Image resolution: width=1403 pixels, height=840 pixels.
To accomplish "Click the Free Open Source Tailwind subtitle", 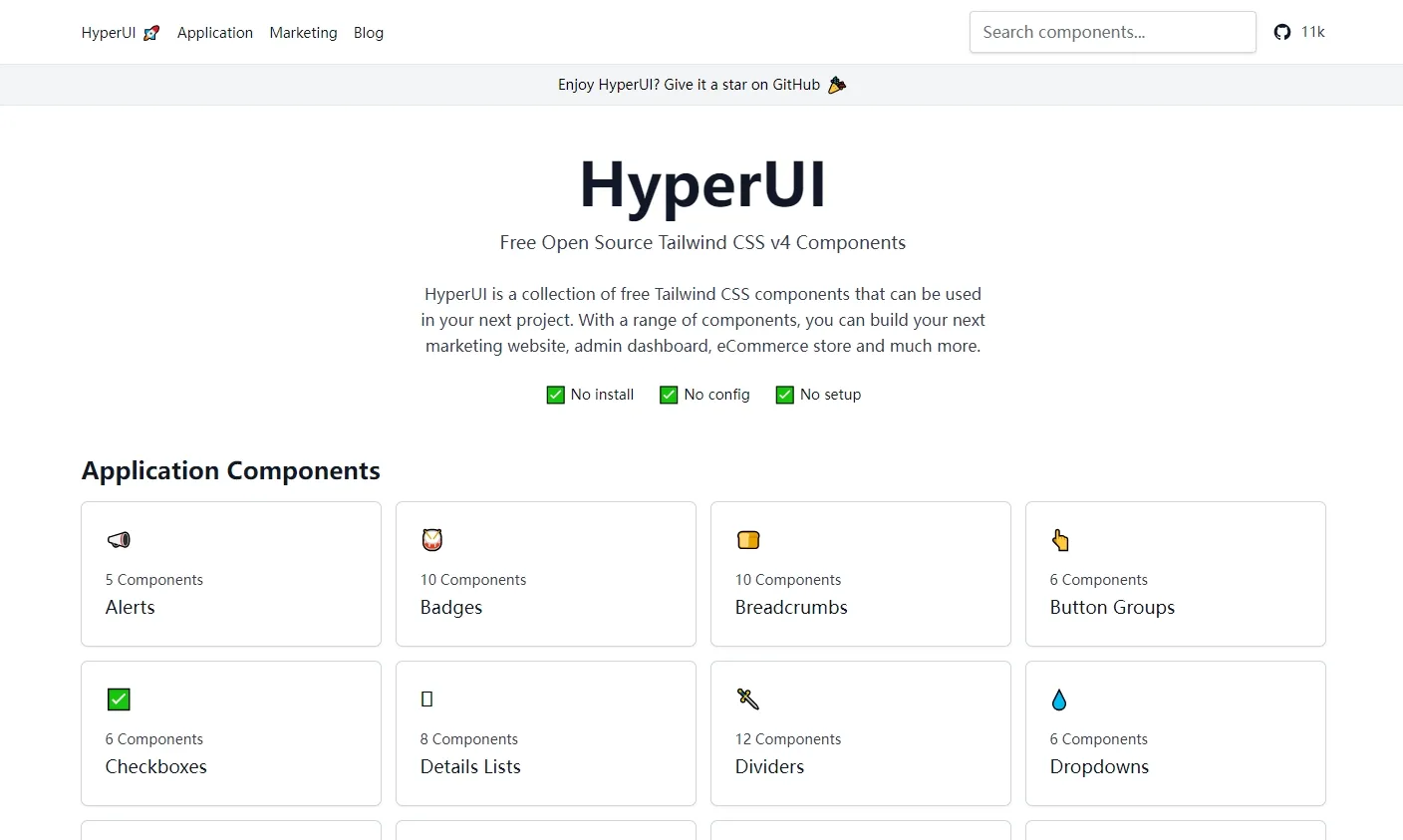I will [702, 243].
